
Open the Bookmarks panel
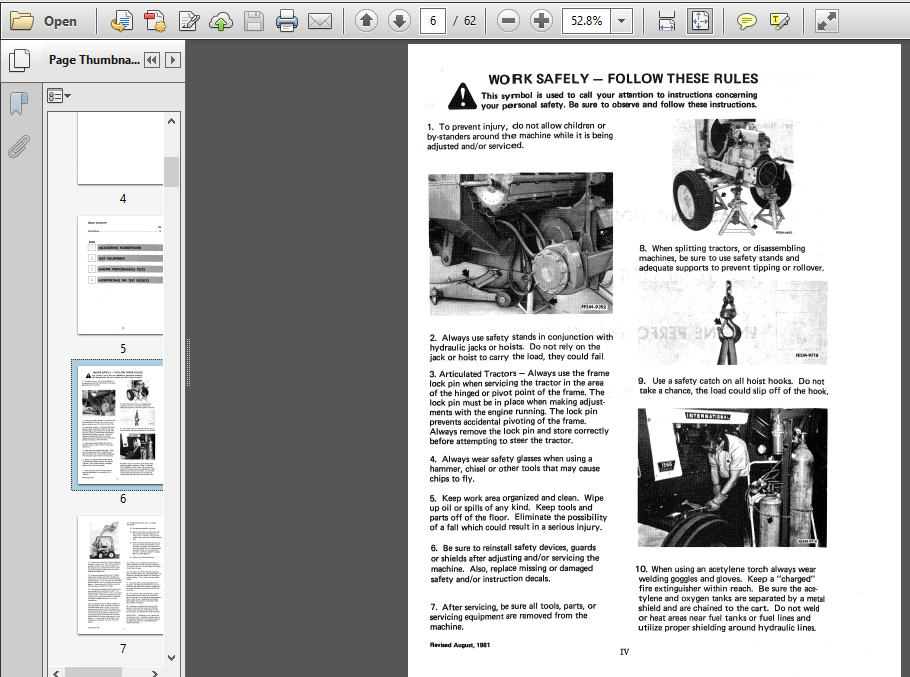tap(19, 104)
